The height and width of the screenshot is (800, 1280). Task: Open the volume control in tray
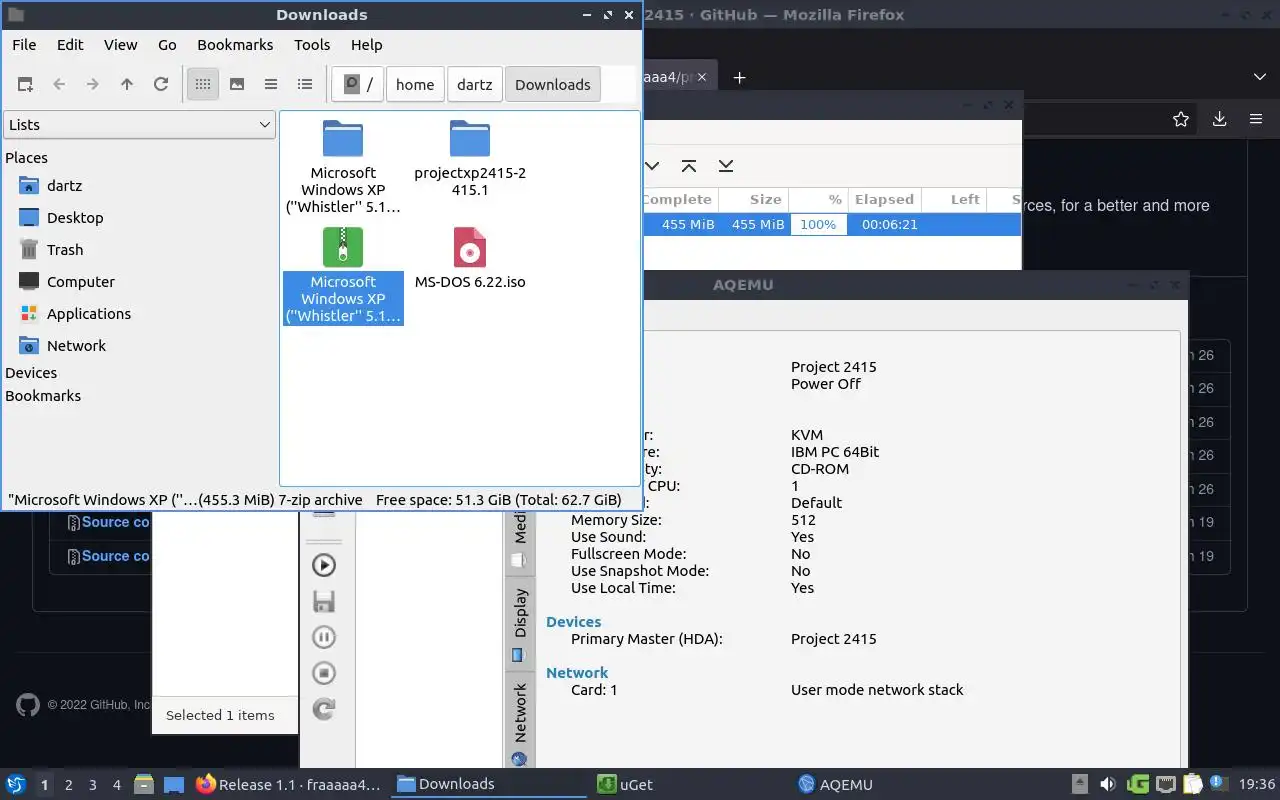click(1108, 785)
